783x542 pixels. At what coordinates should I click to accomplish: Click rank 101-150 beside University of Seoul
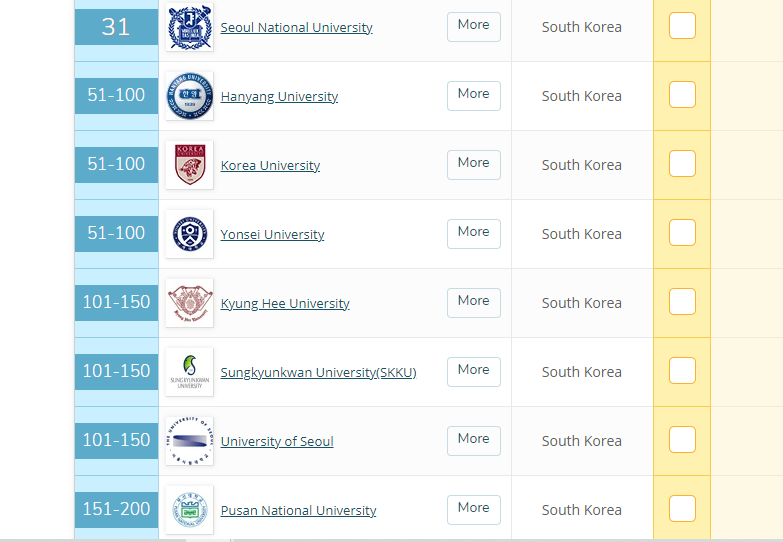pos(116,440)
